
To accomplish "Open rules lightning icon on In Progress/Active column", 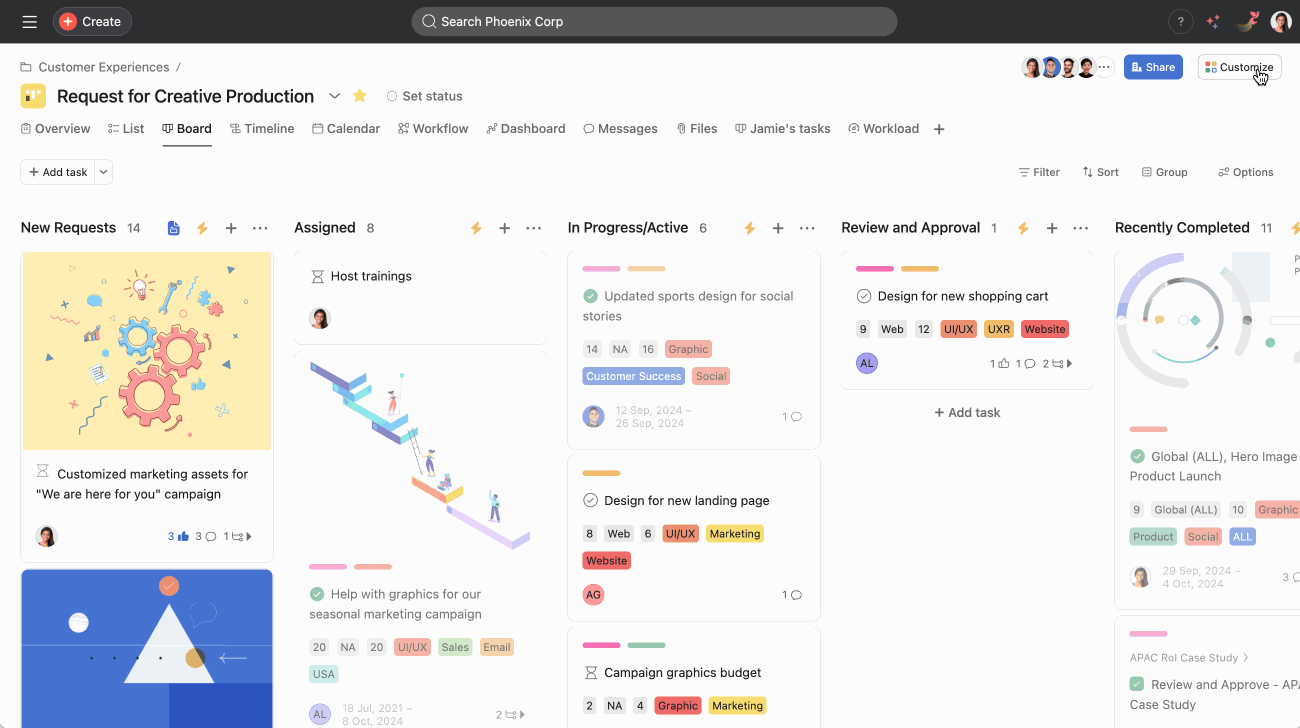I will [749, 228].
